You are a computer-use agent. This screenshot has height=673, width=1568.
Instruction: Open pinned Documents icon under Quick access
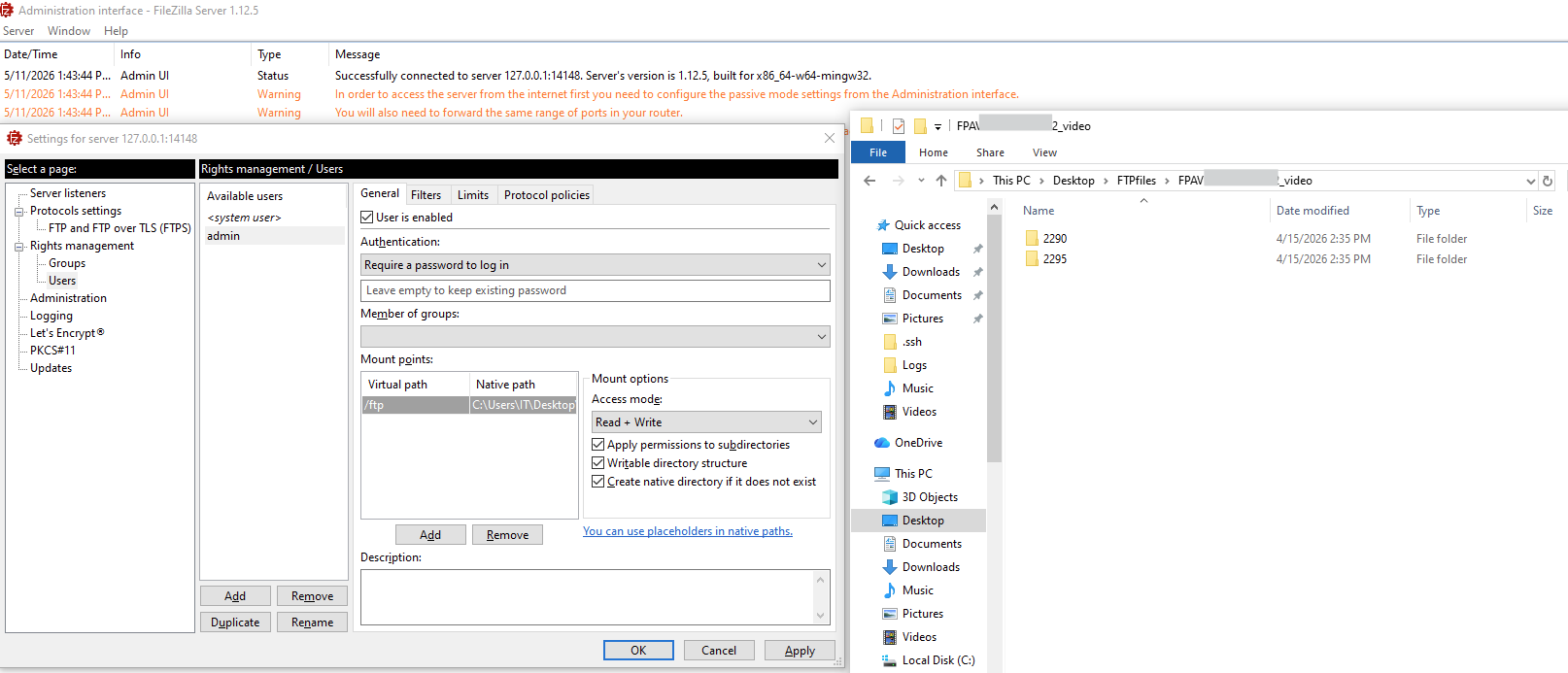click(889, 295)
